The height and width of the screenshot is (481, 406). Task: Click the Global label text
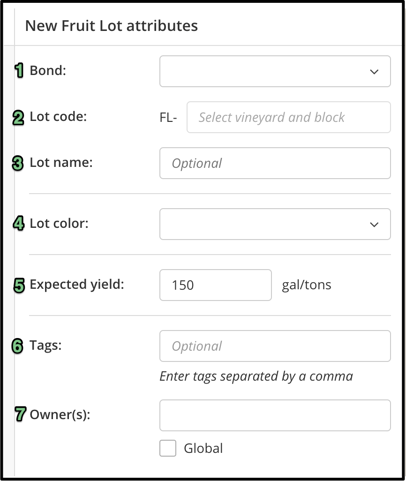pos(203,448)
